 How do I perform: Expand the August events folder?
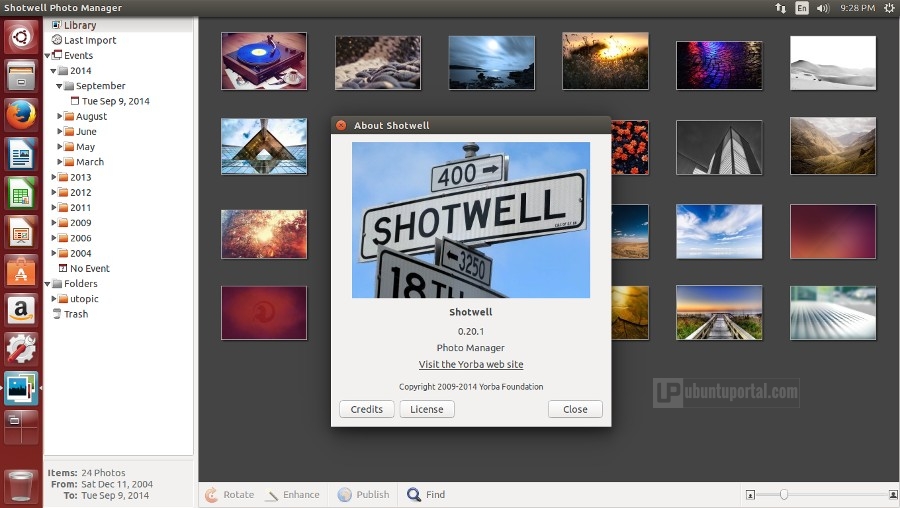[60, 116]
